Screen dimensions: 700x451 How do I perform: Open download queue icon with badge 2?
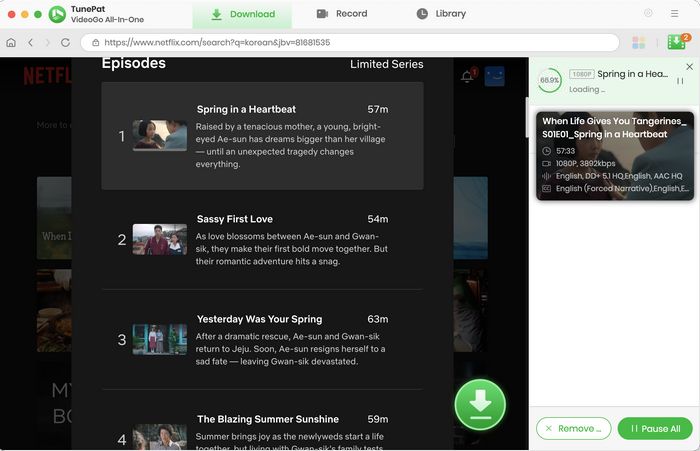click(677, 42)
